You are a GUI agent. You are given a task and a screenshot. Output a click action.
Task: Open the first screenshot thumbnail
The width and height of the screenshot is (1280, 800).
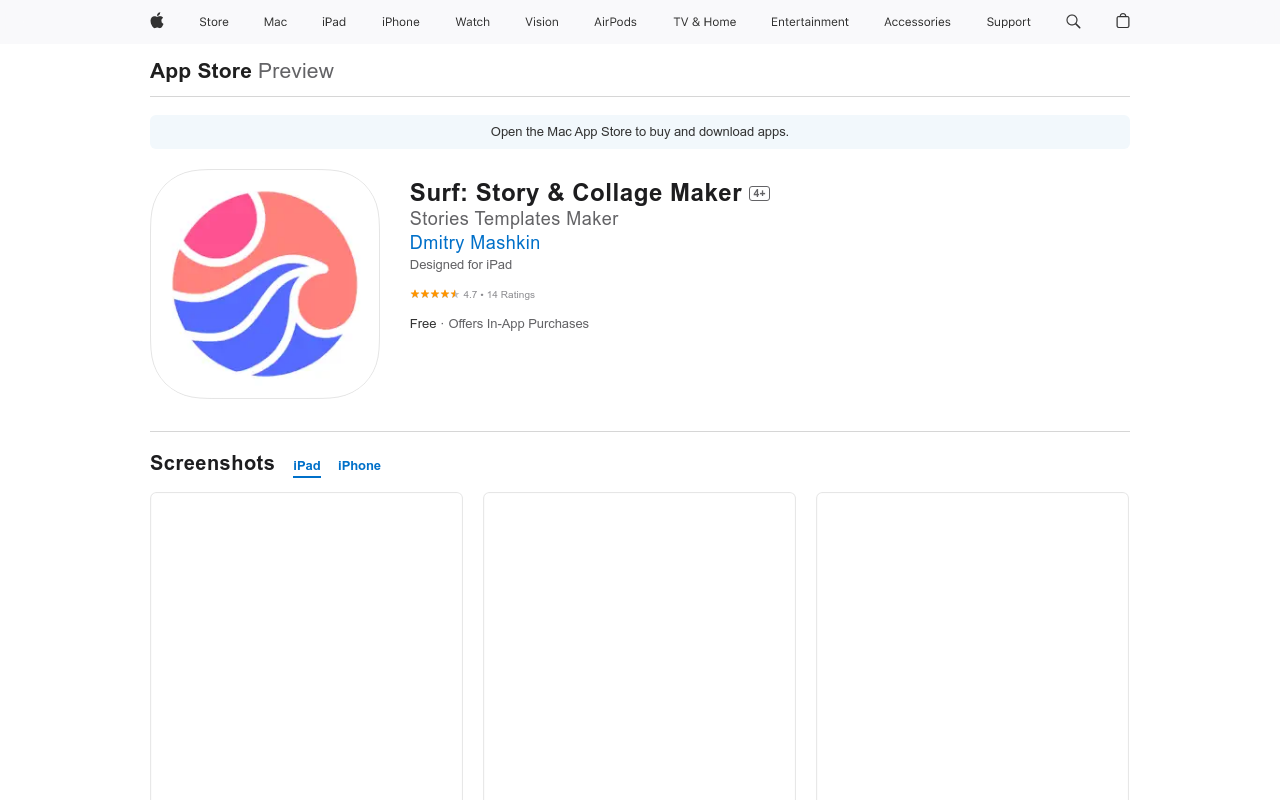tap(306, 646)
